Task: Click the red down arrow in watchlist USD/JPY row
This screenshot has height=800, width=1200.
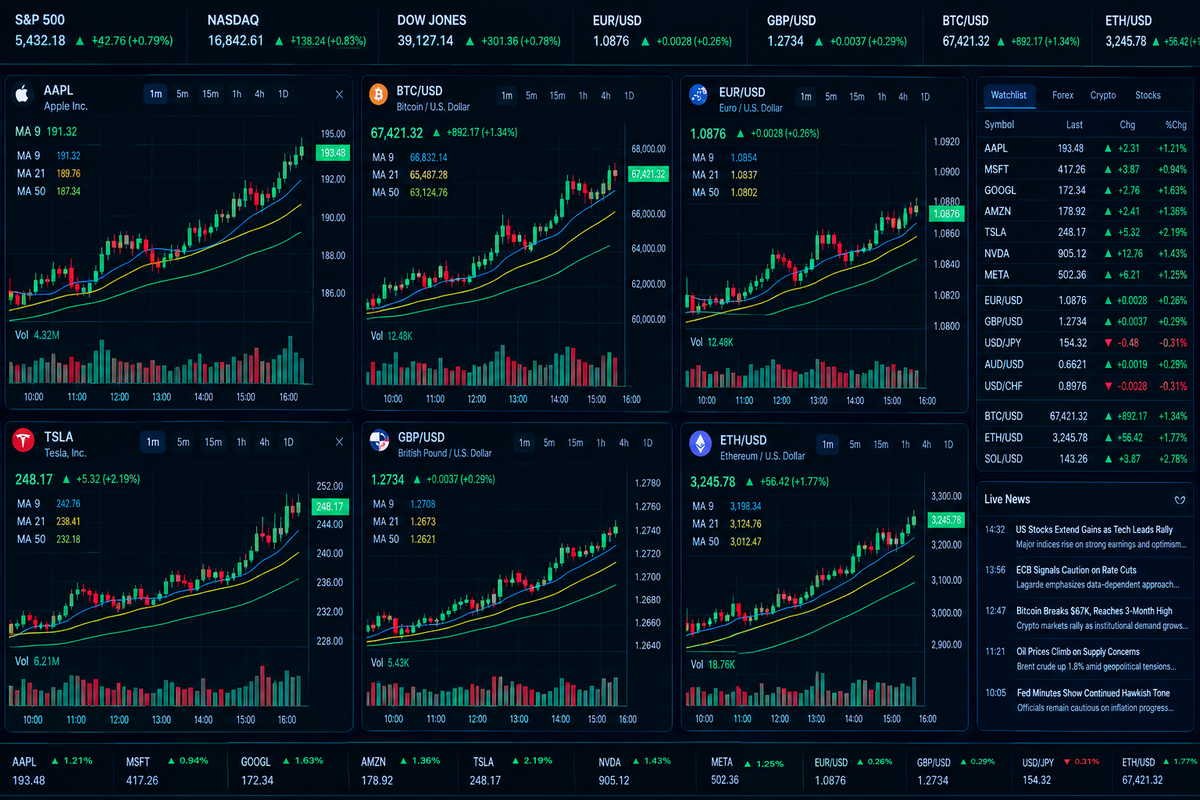Action: pyautogui.click(x=1108, y=343)
